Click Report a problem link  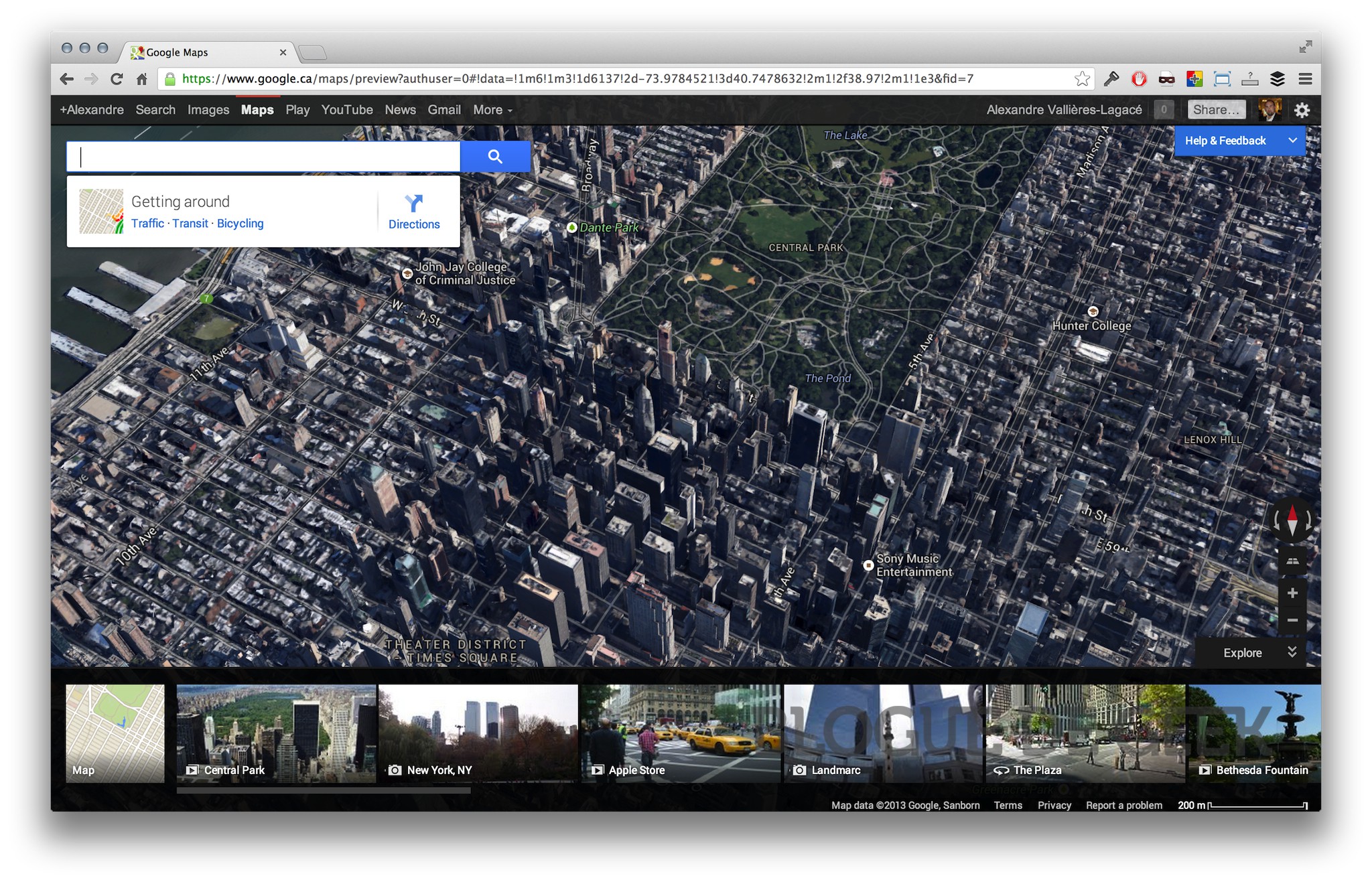click(1123, 805)
